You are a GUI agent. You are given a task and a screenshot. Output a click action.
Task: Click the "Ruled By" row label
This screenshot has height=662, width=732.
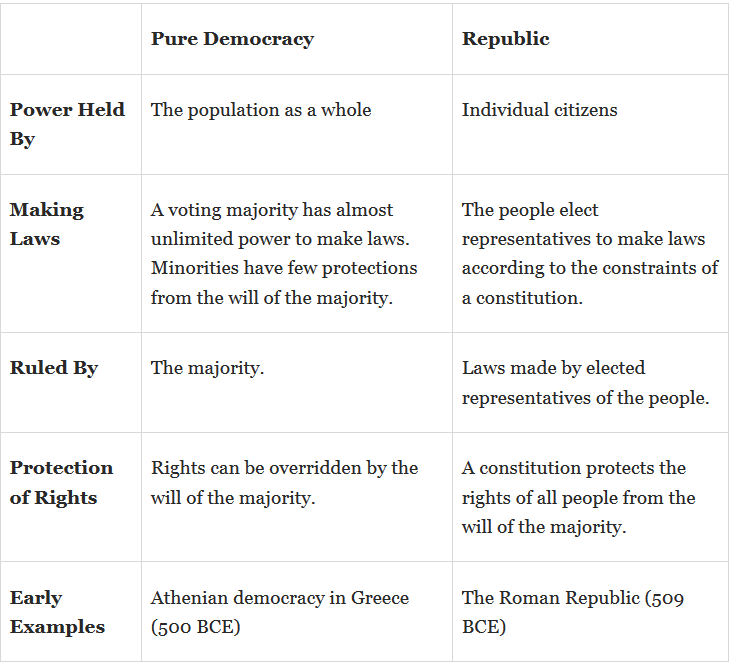click(x=54, y=368)
